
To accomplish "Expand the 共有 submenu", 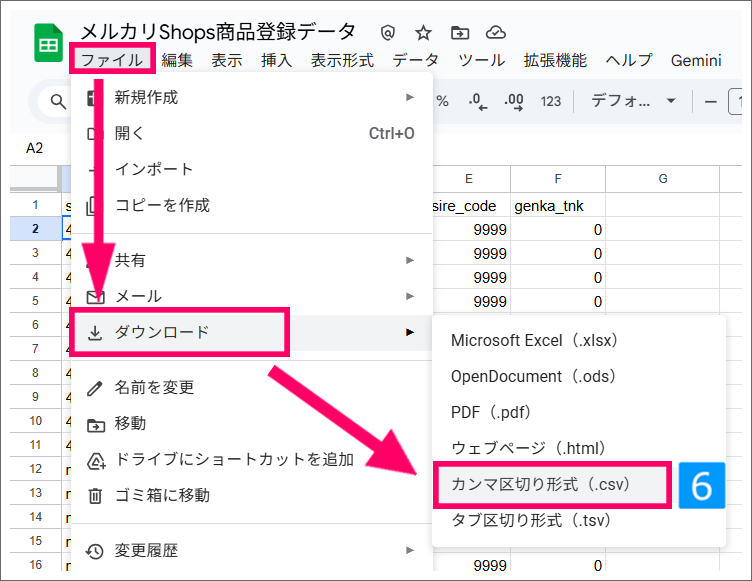I will pos(251,260).
